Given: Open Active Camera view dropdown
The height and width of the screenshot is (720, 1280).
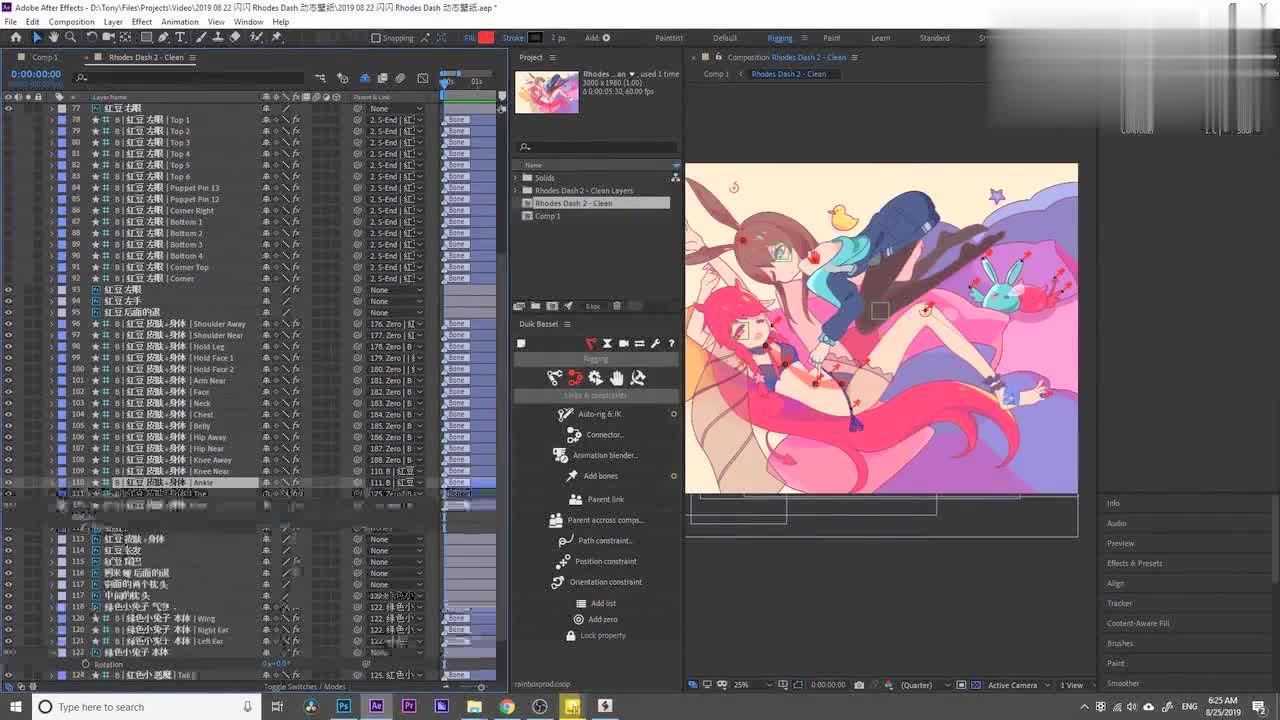Looking at the screenshot, I should [1018, 685].
